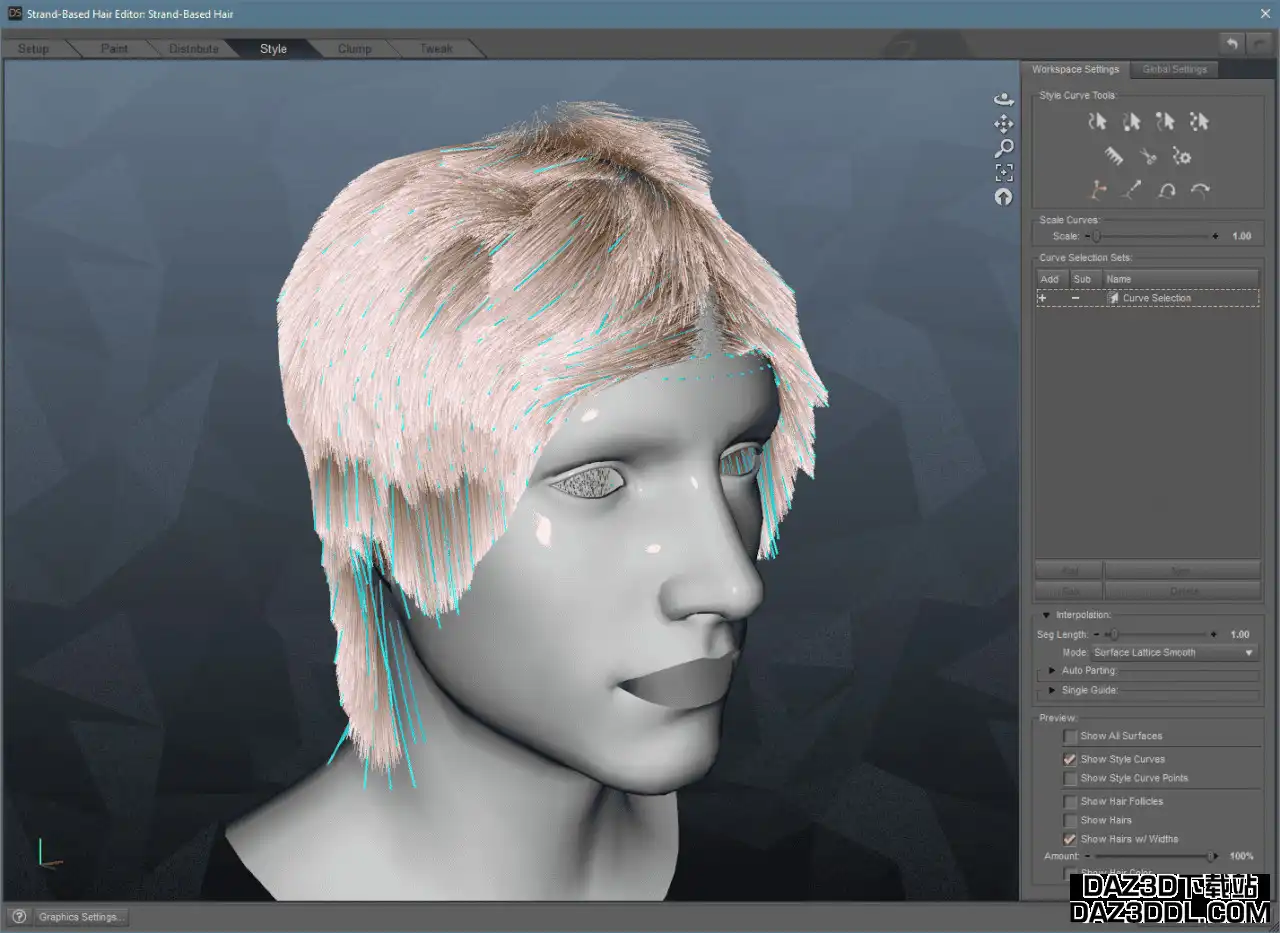Click plus sign in Curve Selection row

(x=1042, y=298)
